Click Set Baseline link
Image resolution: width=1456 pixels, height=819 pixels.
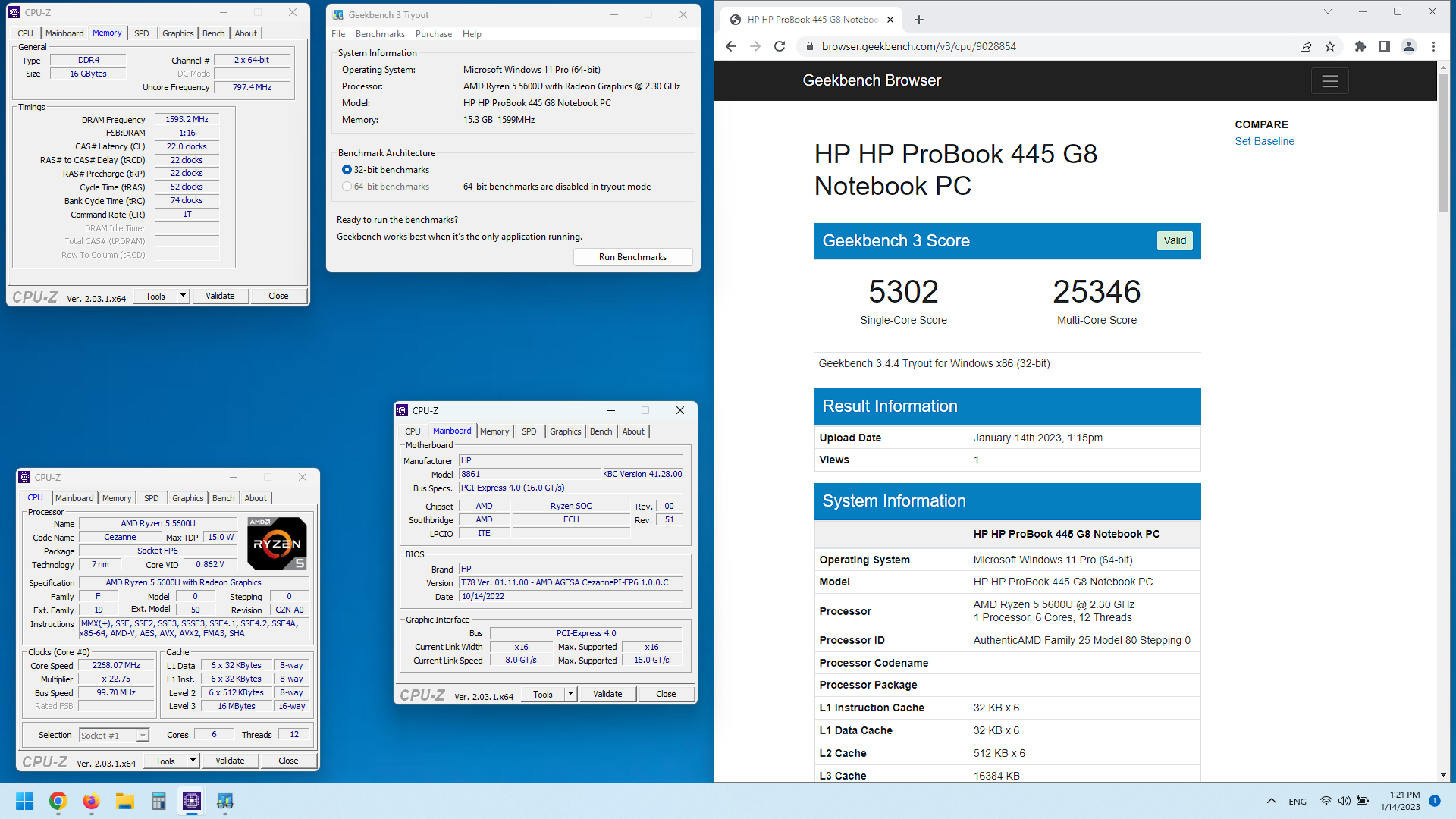pos(1264,141)
